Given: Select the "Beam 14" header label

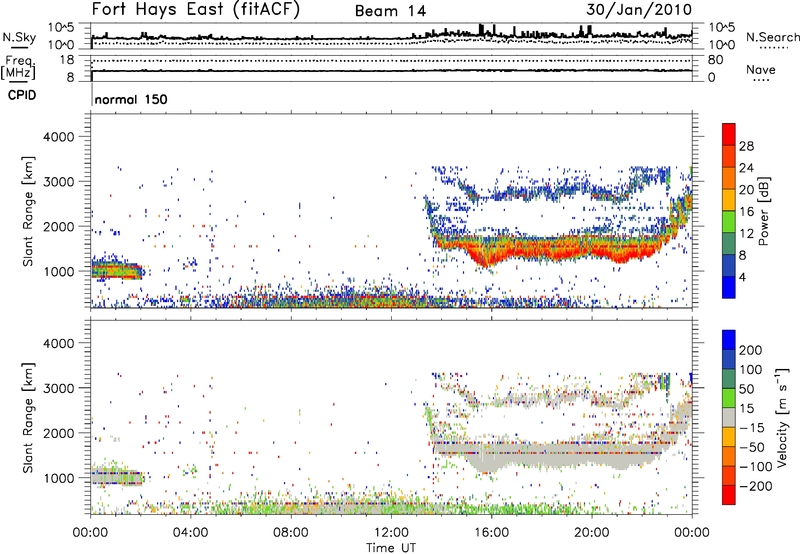Looking at the screenshot, I should pos(390,11).
